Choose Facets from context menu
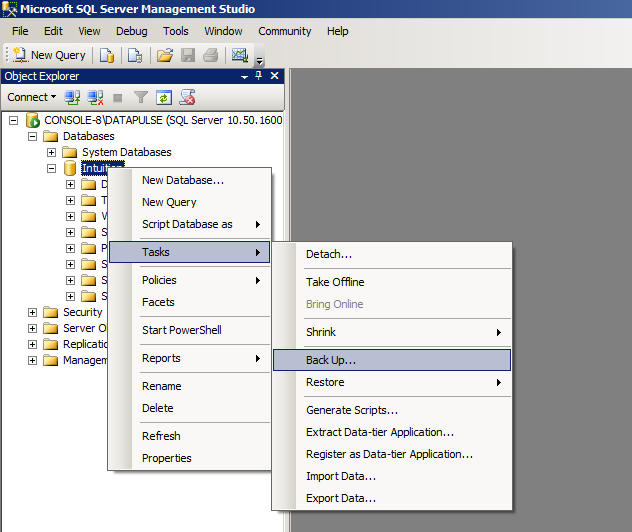This screenshot has height=532, width=632. coord(189,302)
